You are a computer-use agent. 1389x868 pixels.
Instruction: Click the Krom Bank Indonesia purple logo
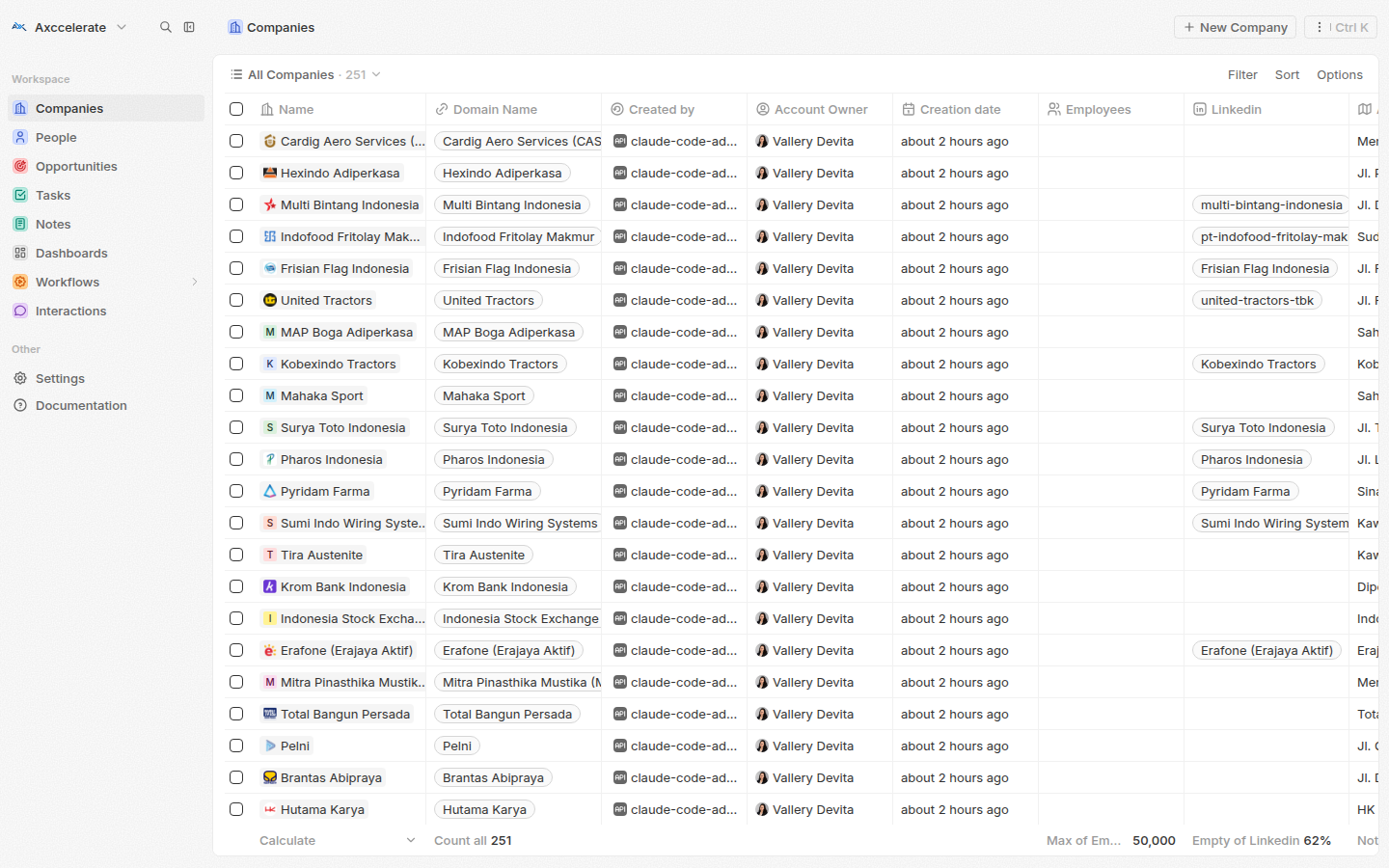[x=270, y=586]
